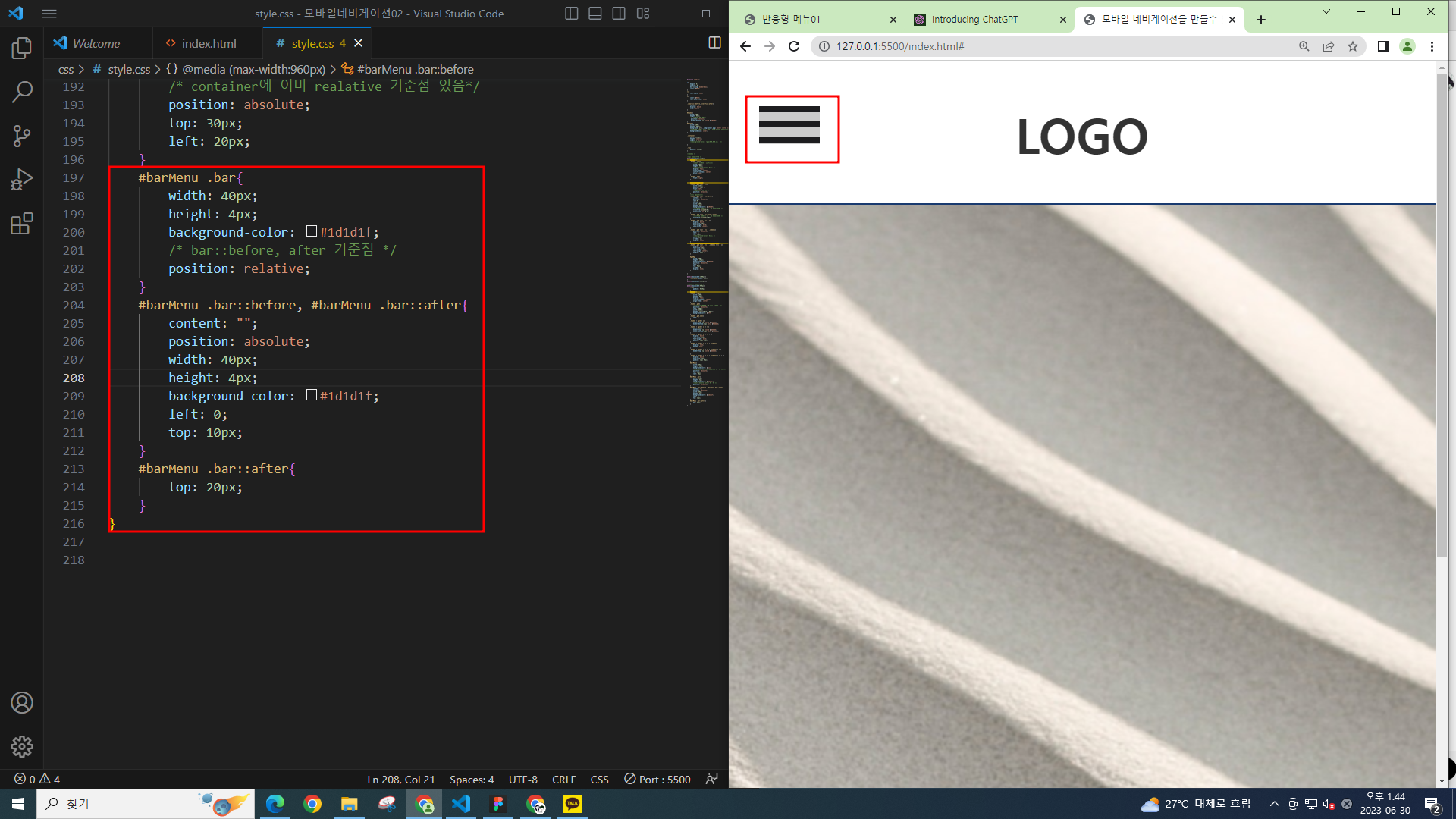Viewport: 1456px width, 819px height.
Task: Open the Explorer view in activity bar
Action: click(22, 49)
